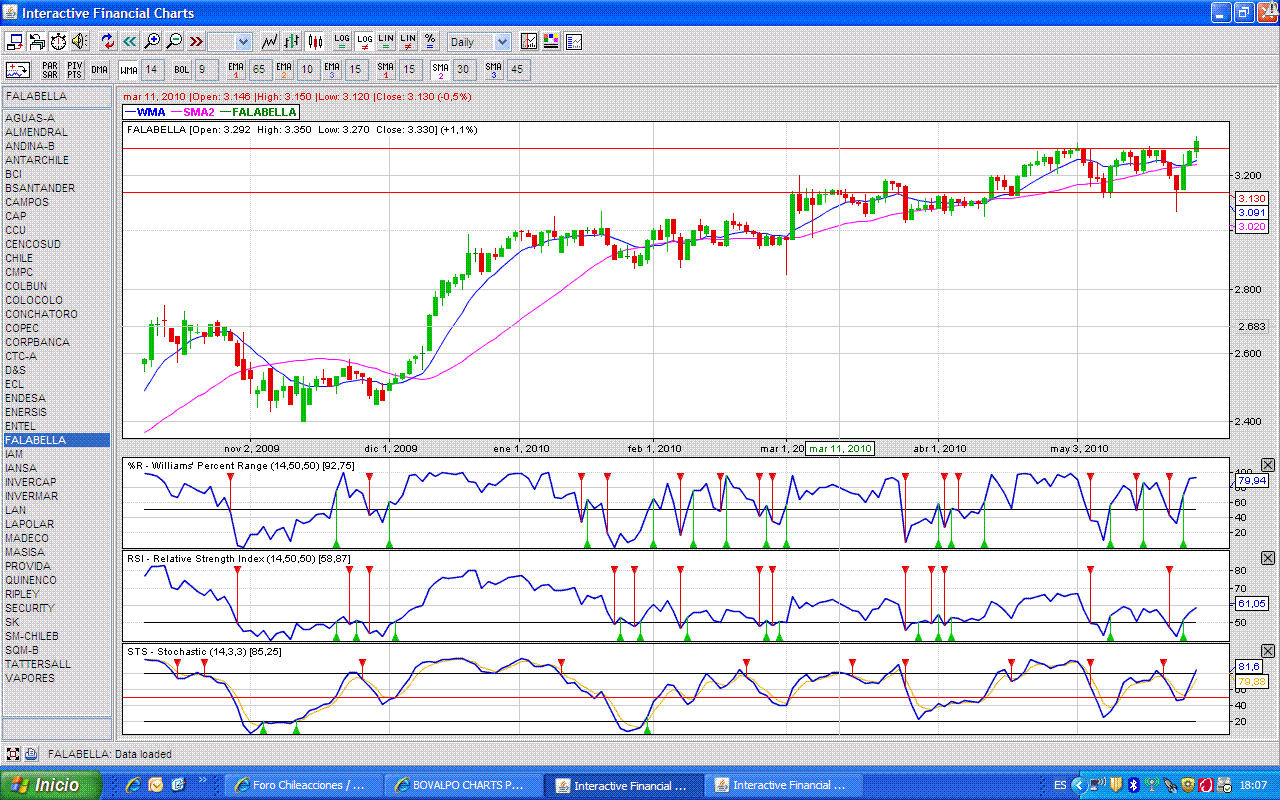Click the zoom out magnifier
Screen dimensions: 1280x800
tap(174, 42)
